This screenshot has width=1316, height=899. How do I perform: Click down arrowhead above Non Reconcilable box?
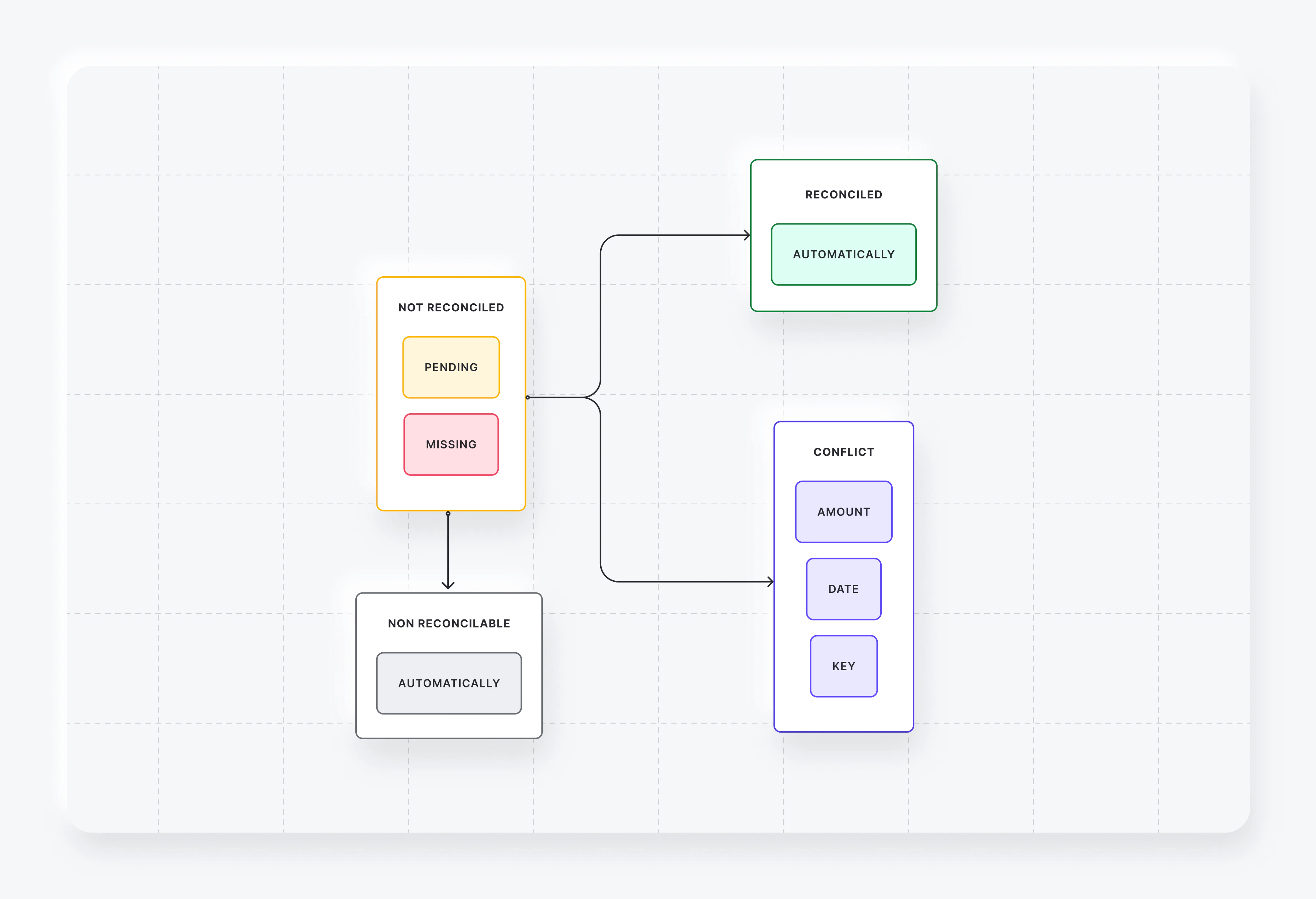(x=448, y=585)
